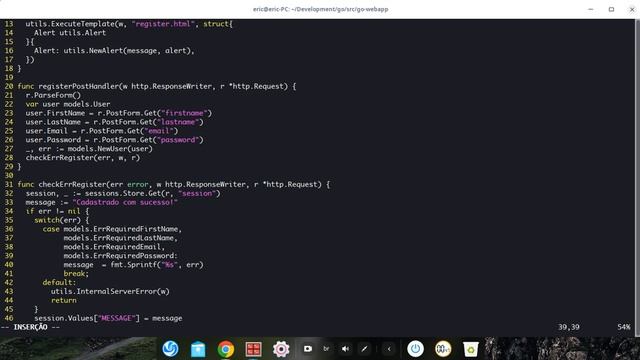The height and width of the screenshot is (360, 640).
Task: Click 'utils.NewAlert(message, alert)' on line 16
Action: 127,51
